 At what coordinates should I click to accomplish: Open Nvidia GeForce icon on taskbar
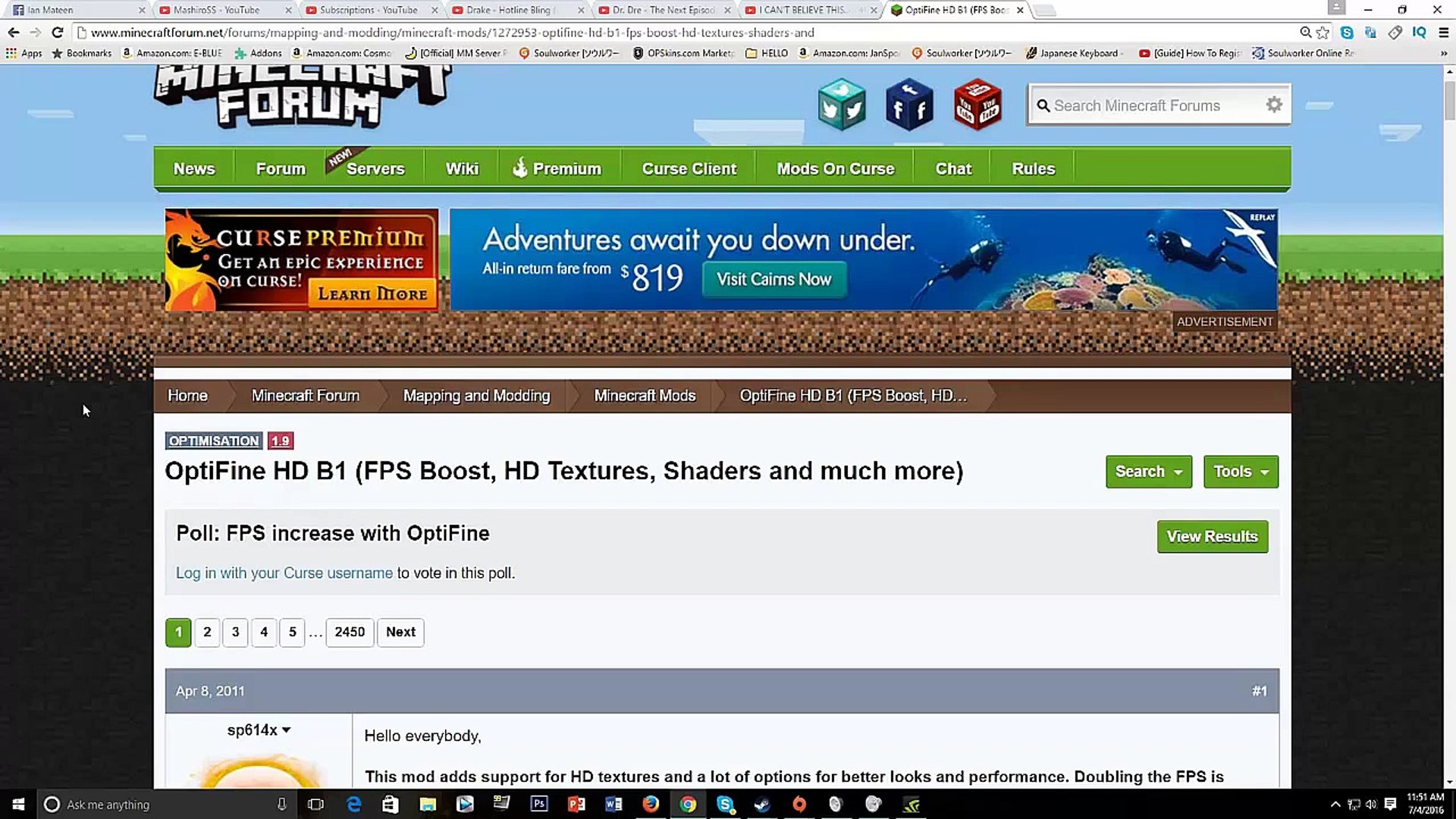pyautogui.click(x=911, y=804)
